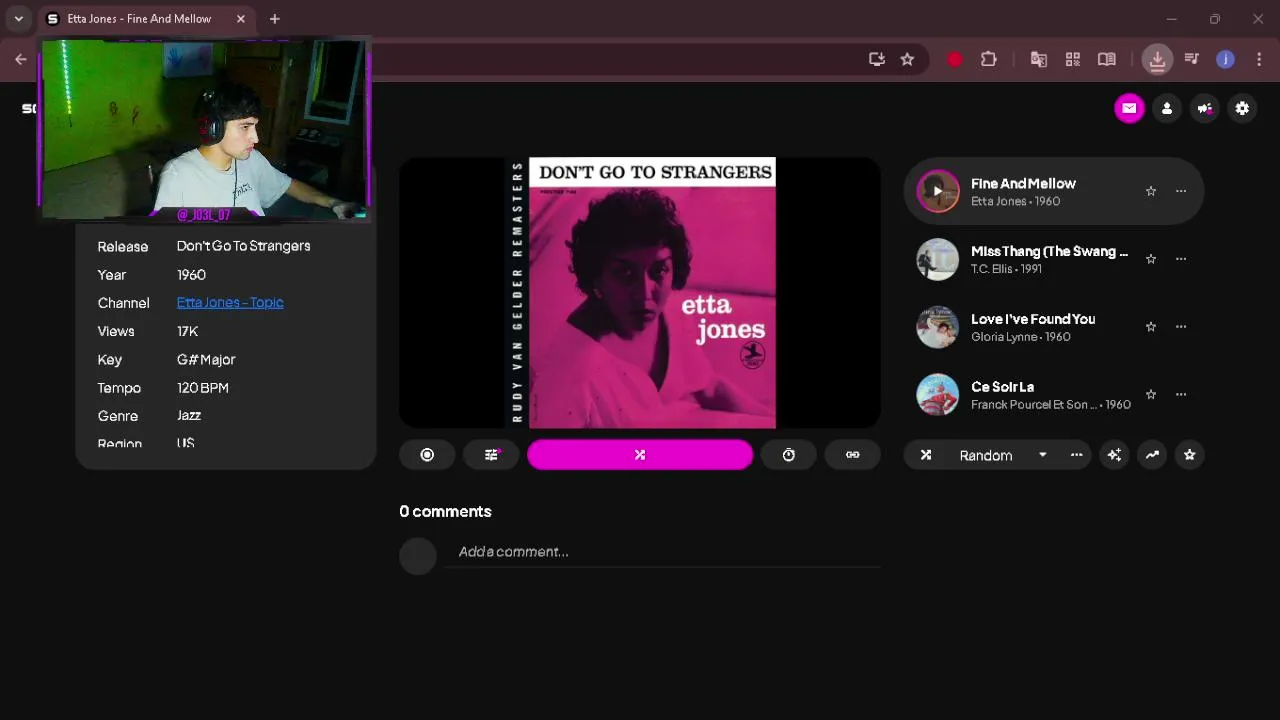
Task: Click the Don't Go To Strangers release value
Action: [243, 246]
